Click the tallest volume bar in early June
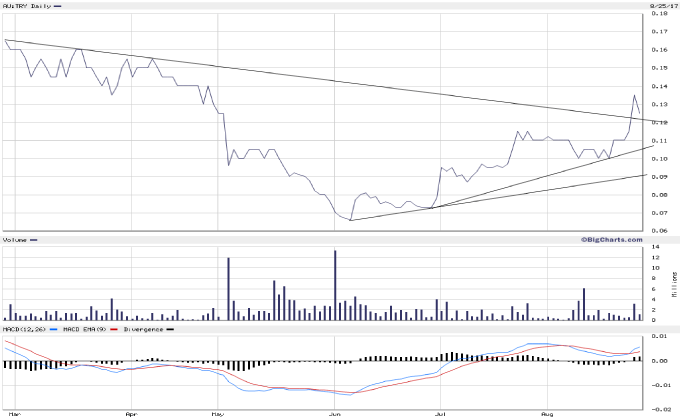 [335, 285]
